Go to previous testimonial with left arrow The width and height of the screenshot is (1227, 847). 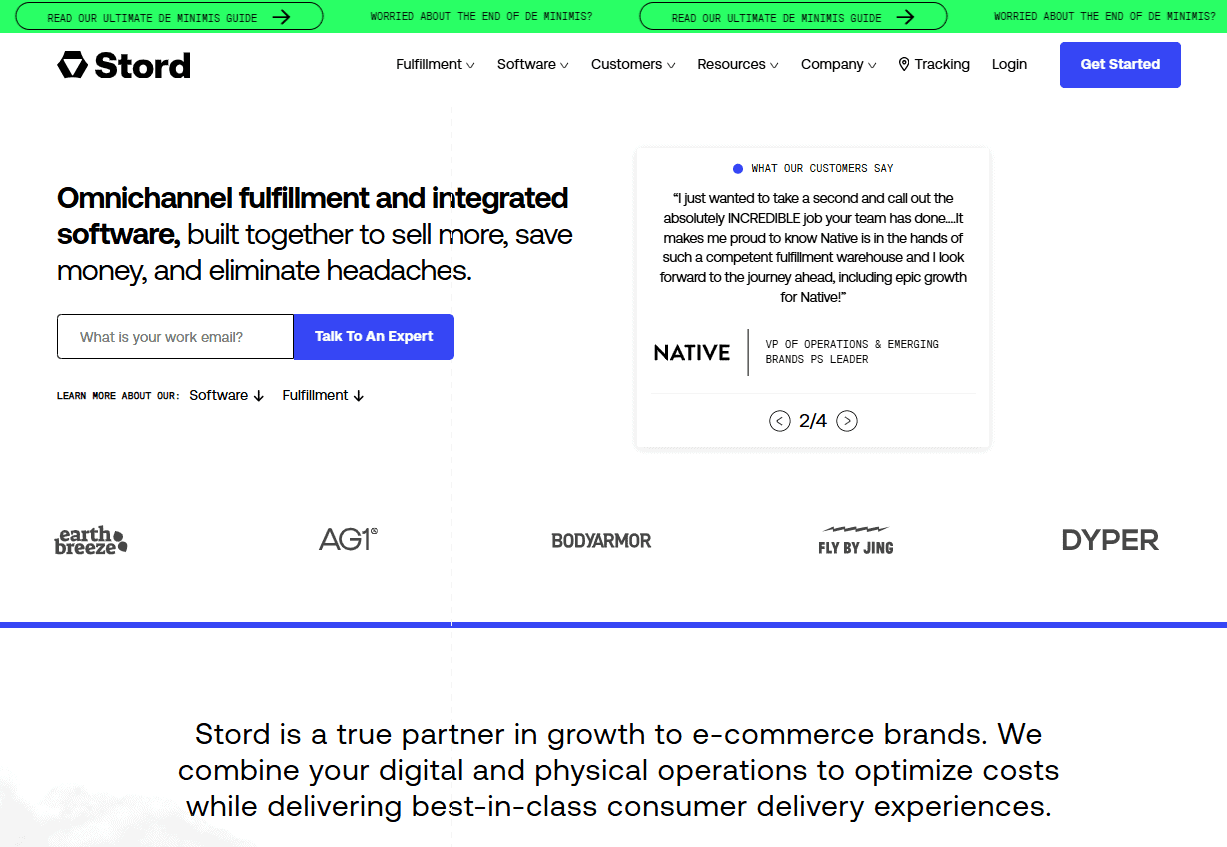click(780, 421)
